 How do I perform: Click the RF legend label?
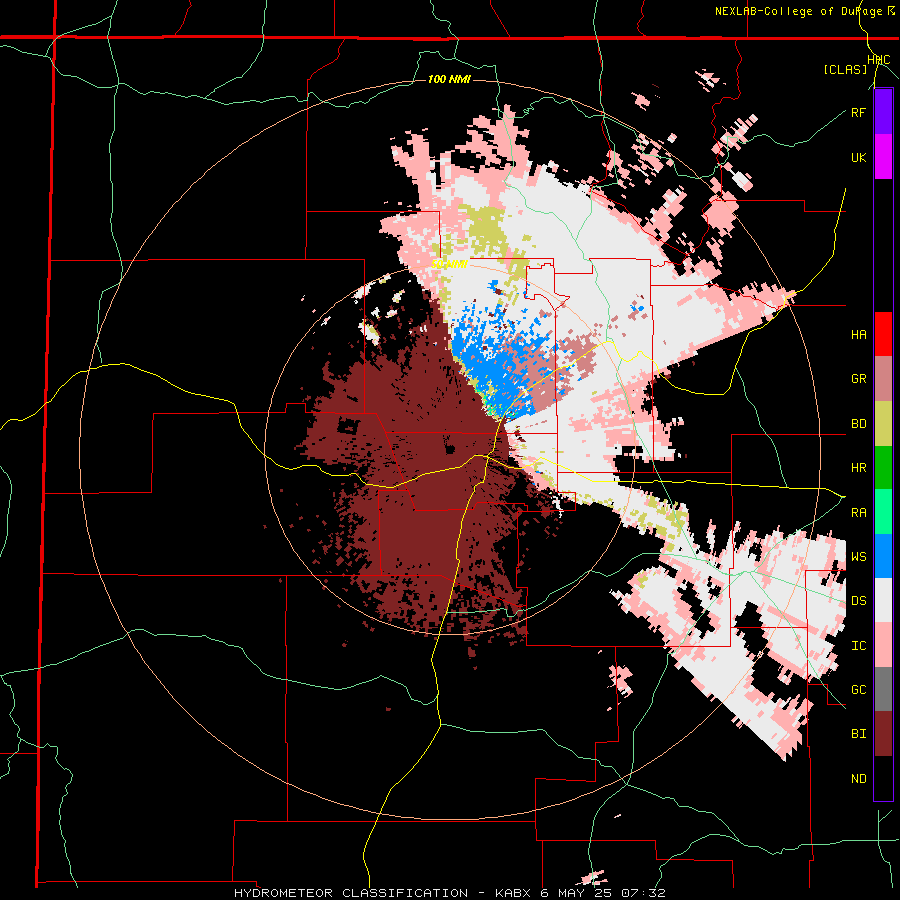[x=858, y=112]
